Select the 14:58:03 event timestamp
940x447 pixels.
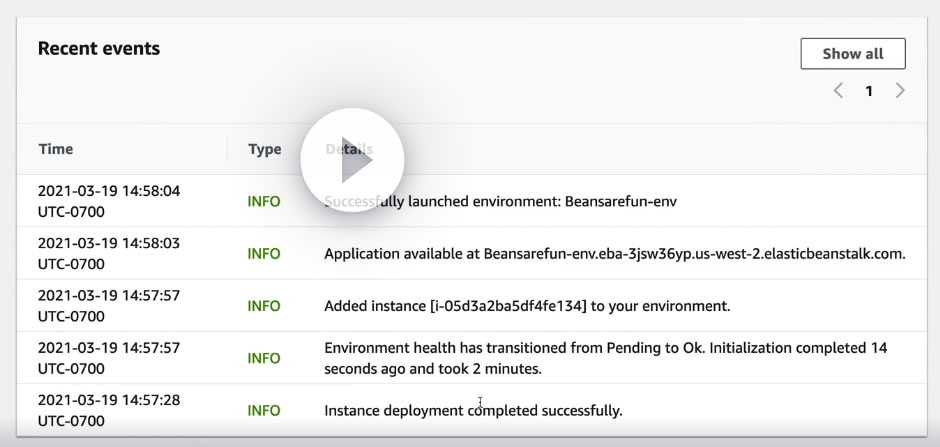point(109,253)
